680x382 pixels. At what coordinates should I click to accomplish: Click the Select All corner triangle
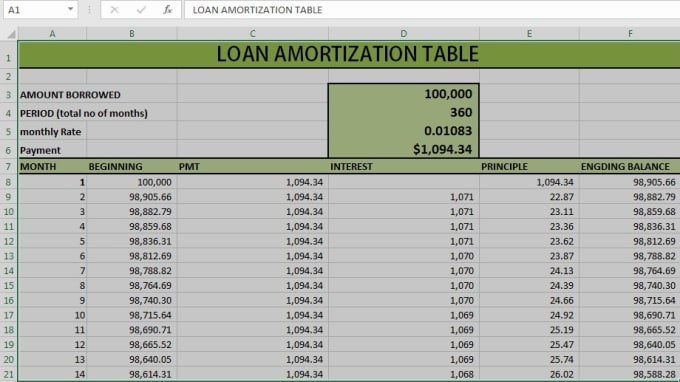click(11, 34)
